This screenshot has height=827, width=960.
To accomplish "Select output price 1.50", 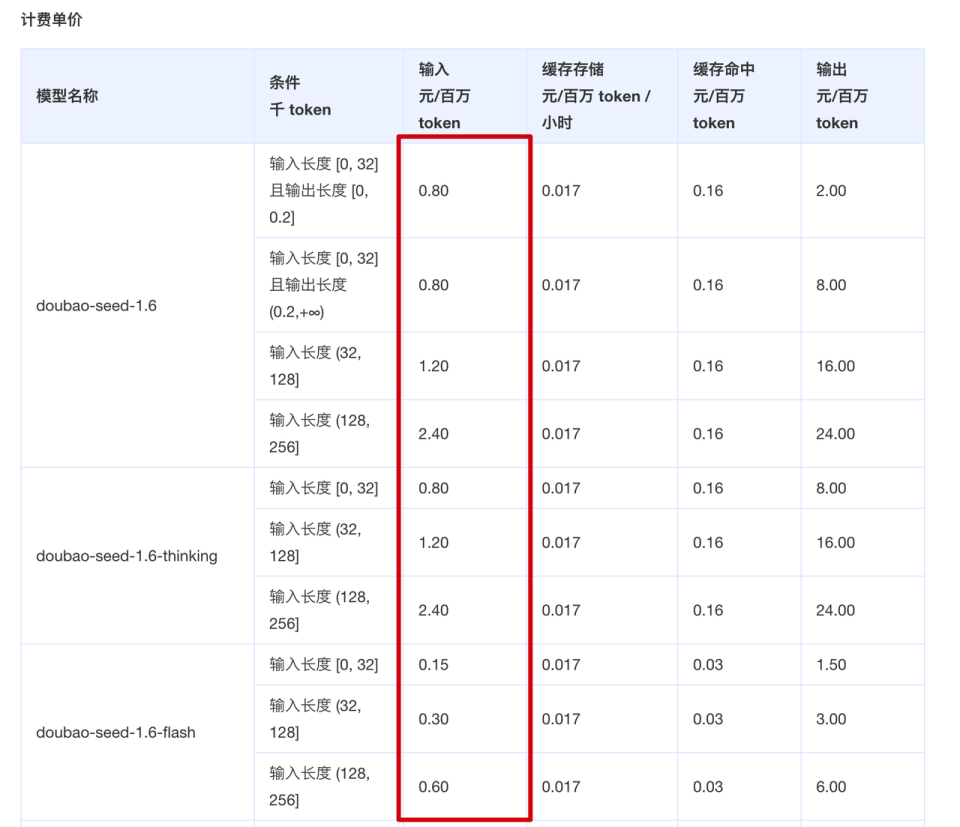I will pyautogui.click(x=831, y=665).
